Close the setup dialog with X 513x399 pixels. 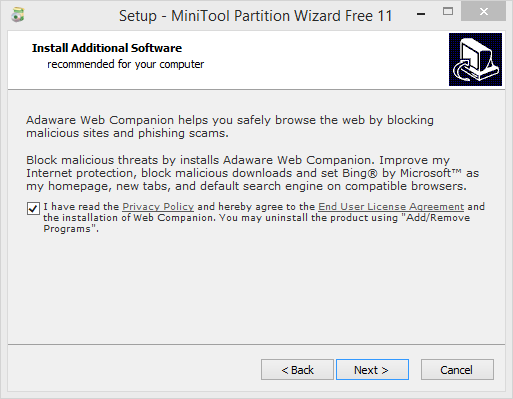coord(483,12)
